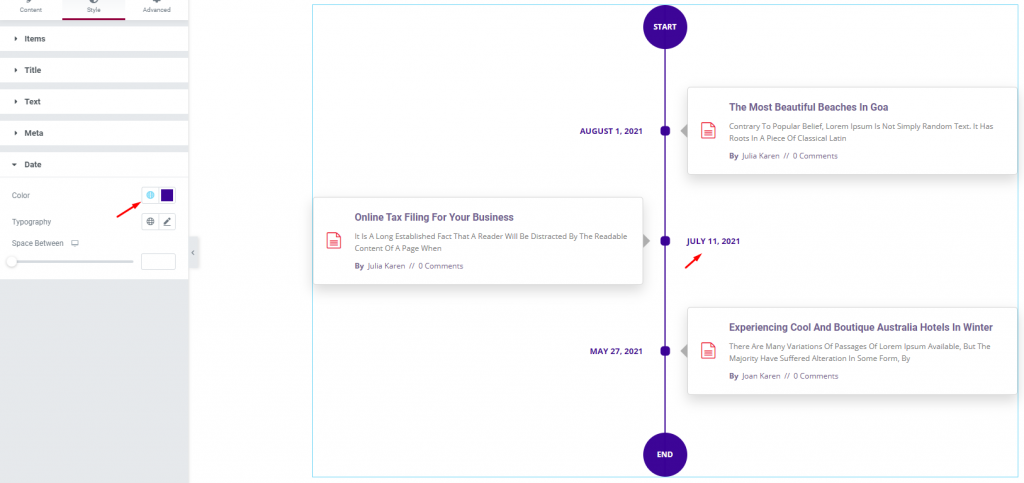Open the Typography edit pencil icon

tap(167, 222)
